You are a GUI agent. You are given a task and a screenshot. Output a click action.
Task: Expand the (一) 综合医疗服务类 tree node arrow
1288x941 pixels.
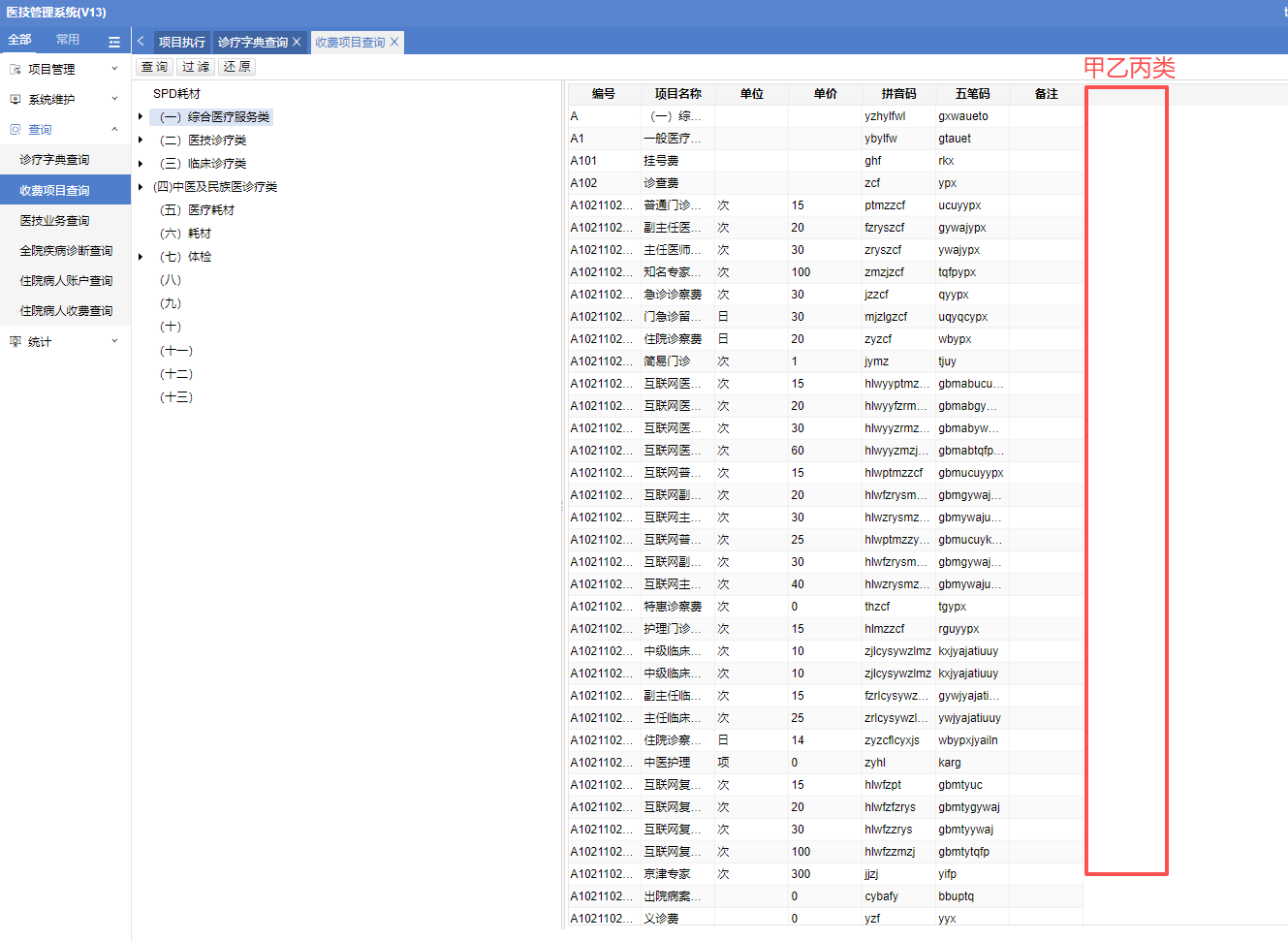[141, 117]
